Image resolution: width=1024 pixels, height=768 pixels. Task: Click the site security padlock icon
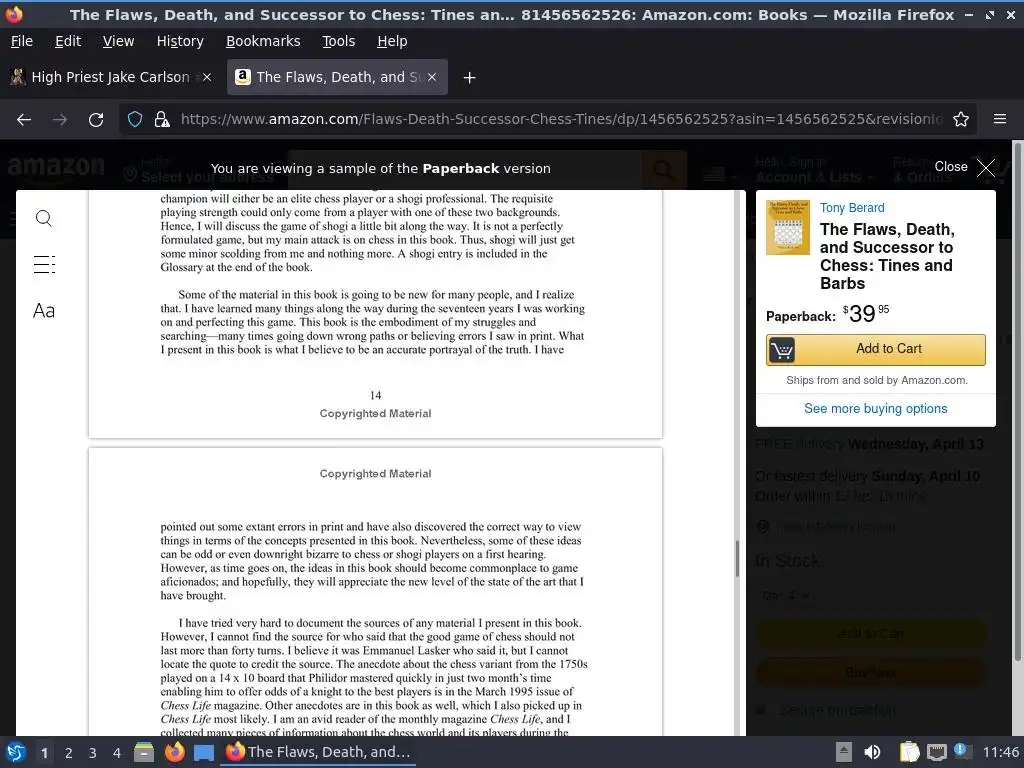(162, 120)
